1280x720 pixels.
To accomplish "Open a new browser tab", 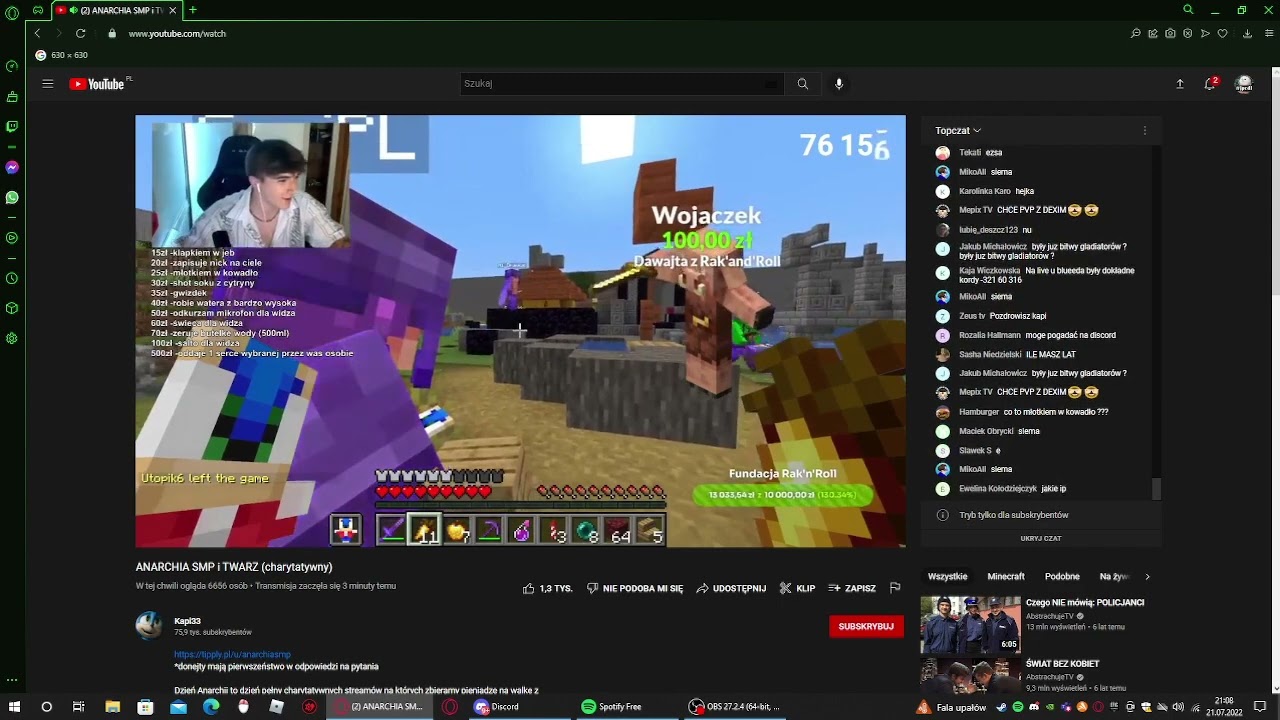I will 193,10.
